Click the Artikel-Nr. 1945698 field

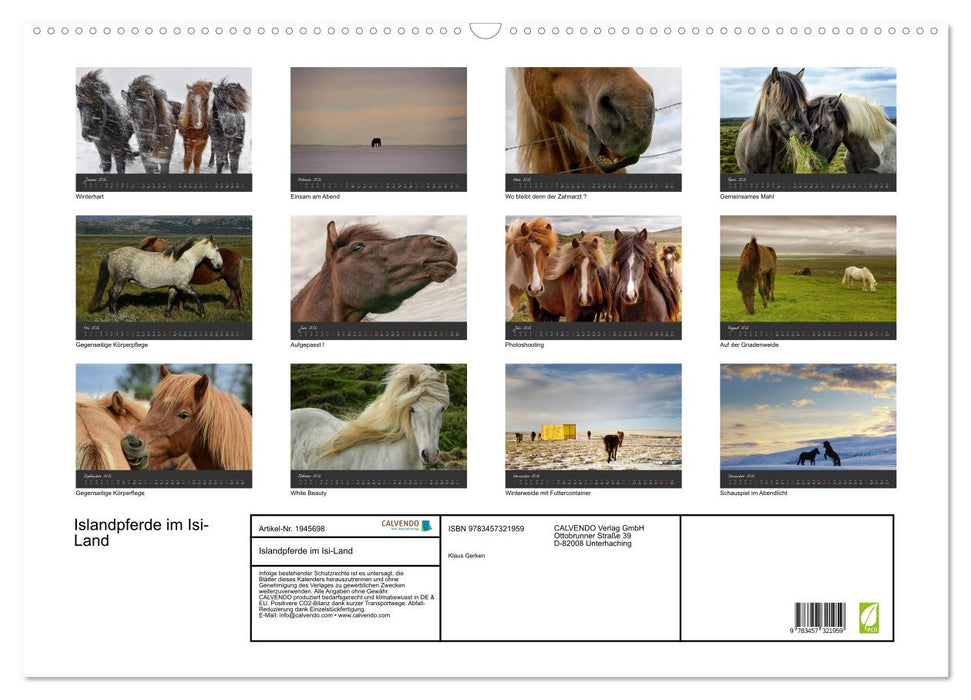point(292,528)
